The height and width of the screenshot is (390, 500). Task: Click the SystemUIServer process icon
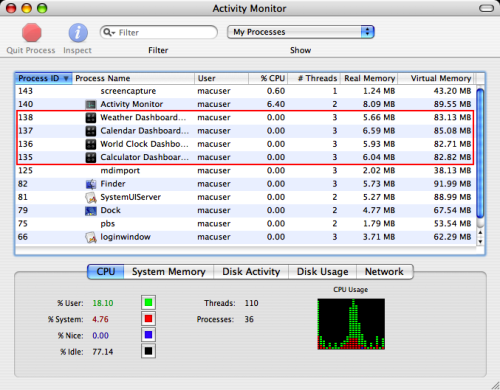pyautogui.click(x=91, y=197)
